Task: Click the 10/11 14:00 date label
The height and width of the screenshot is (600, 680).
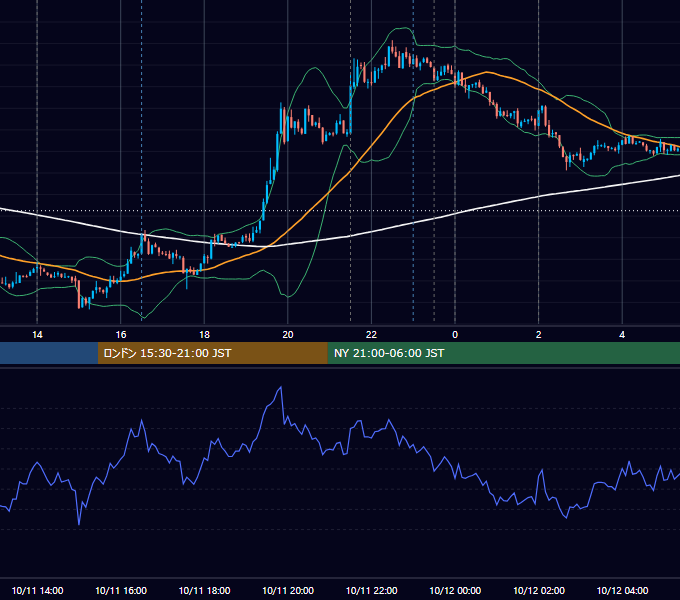Action: pyautogui.click(x=37, y=590)
